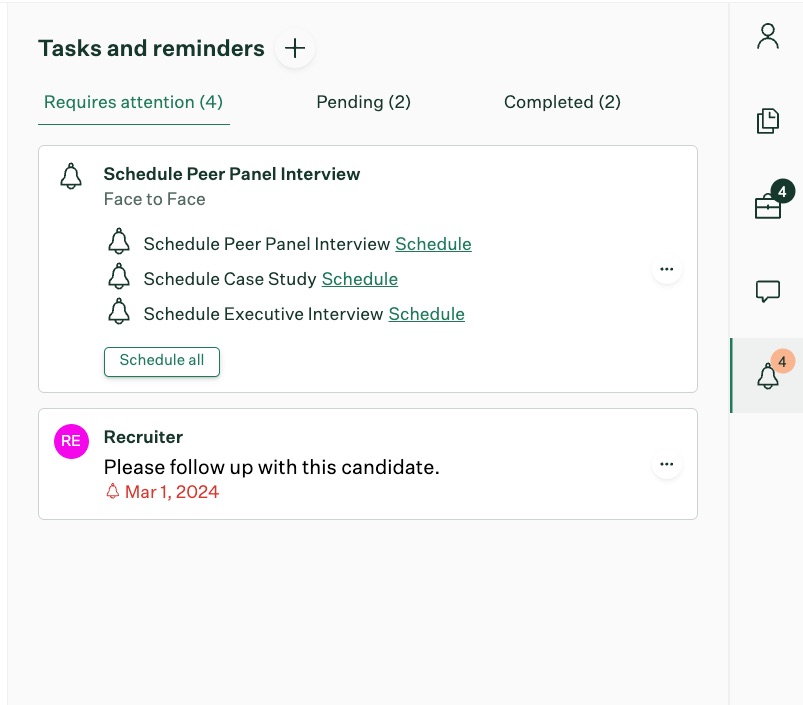Open the briefcase jobs icon with badge
The height and width of the screenshot is (705, 803).
768,206
